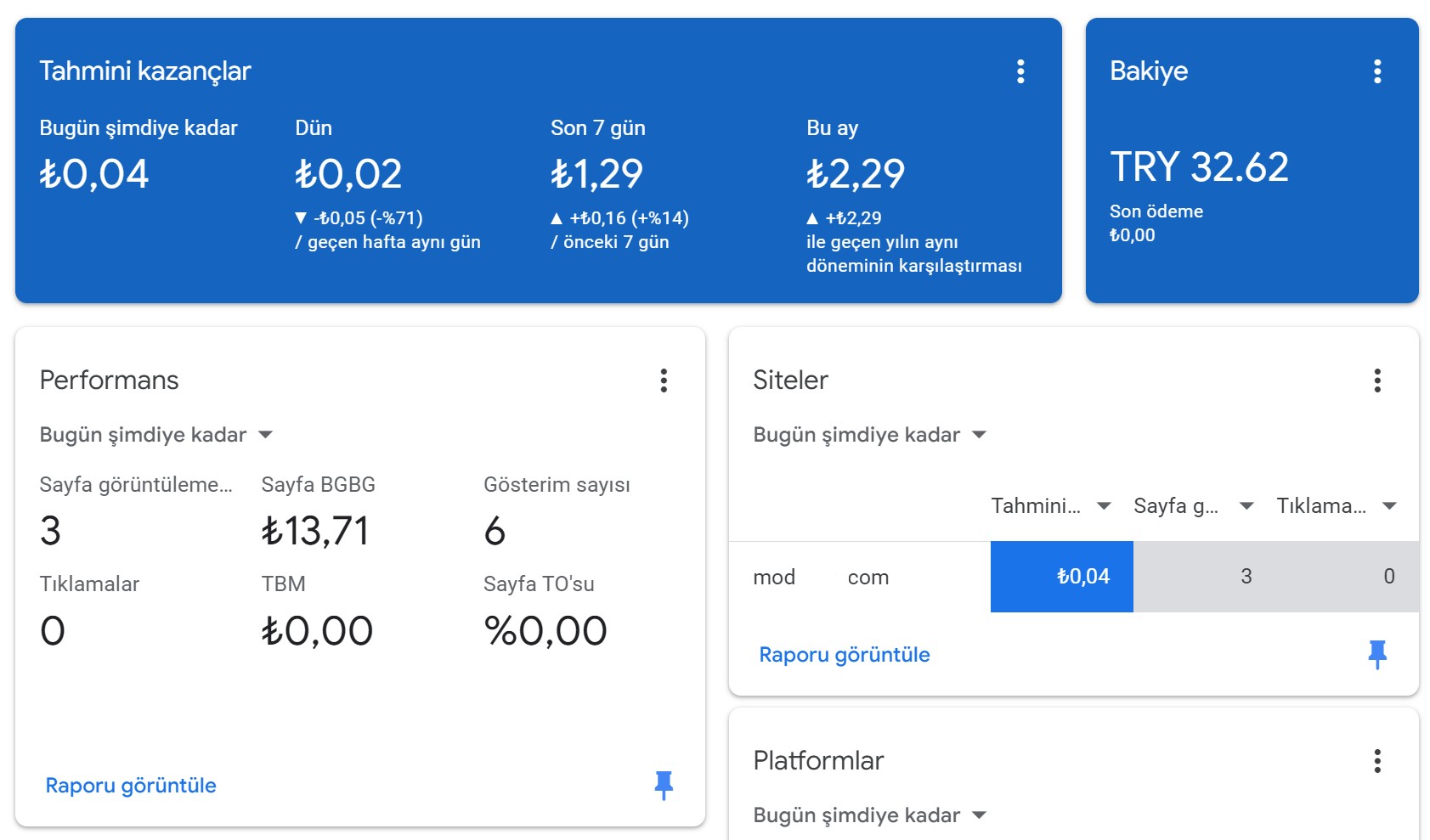Open Raporu görüntüle link in the Siteler card
This screenshot has width=1430, height=840.
[845, 655]
